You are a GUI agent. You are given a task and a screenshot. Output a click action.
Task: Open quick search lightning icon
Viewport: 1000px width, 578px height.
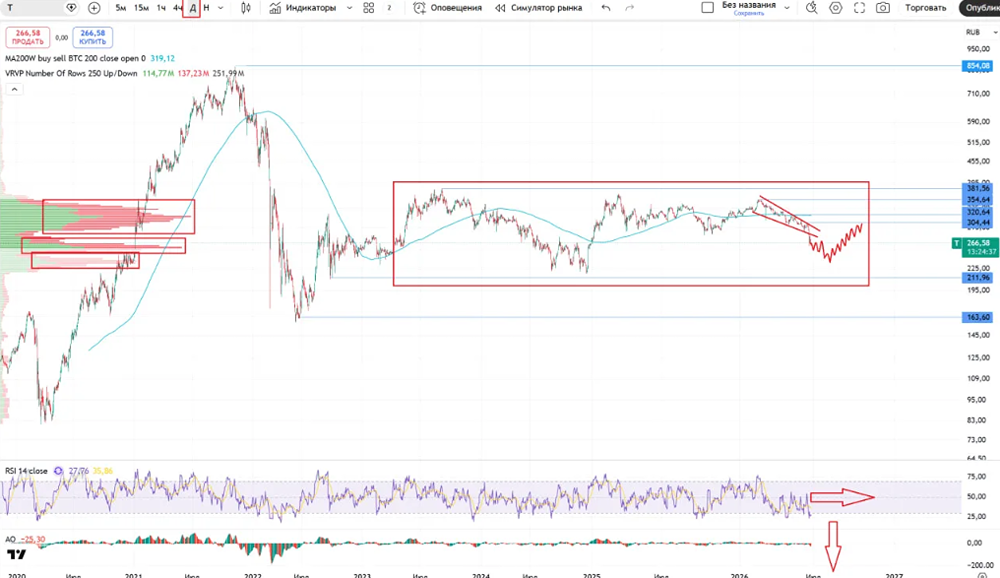click(x=811, y=8)
